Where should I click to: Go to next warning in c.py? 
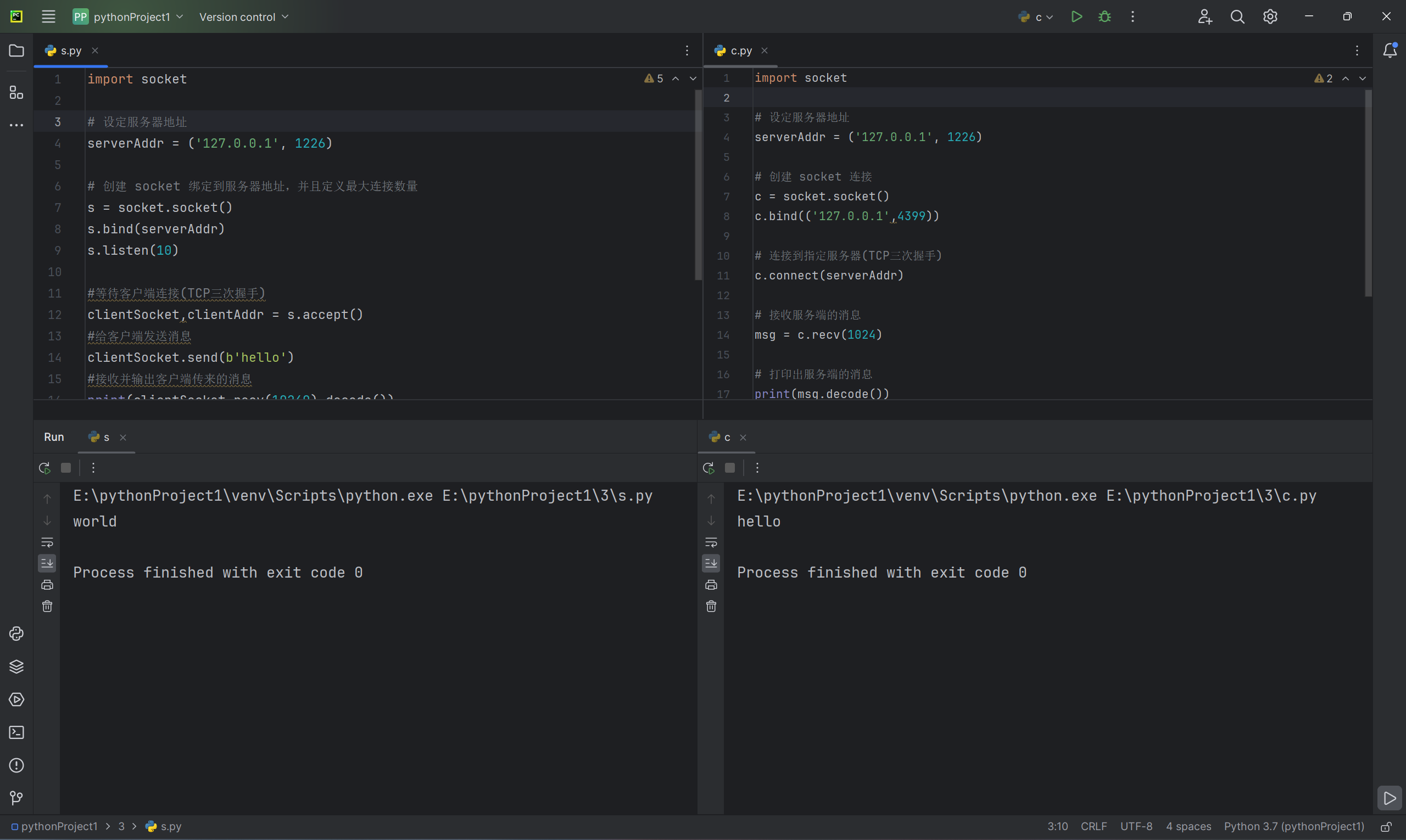tap(1363, 79)
